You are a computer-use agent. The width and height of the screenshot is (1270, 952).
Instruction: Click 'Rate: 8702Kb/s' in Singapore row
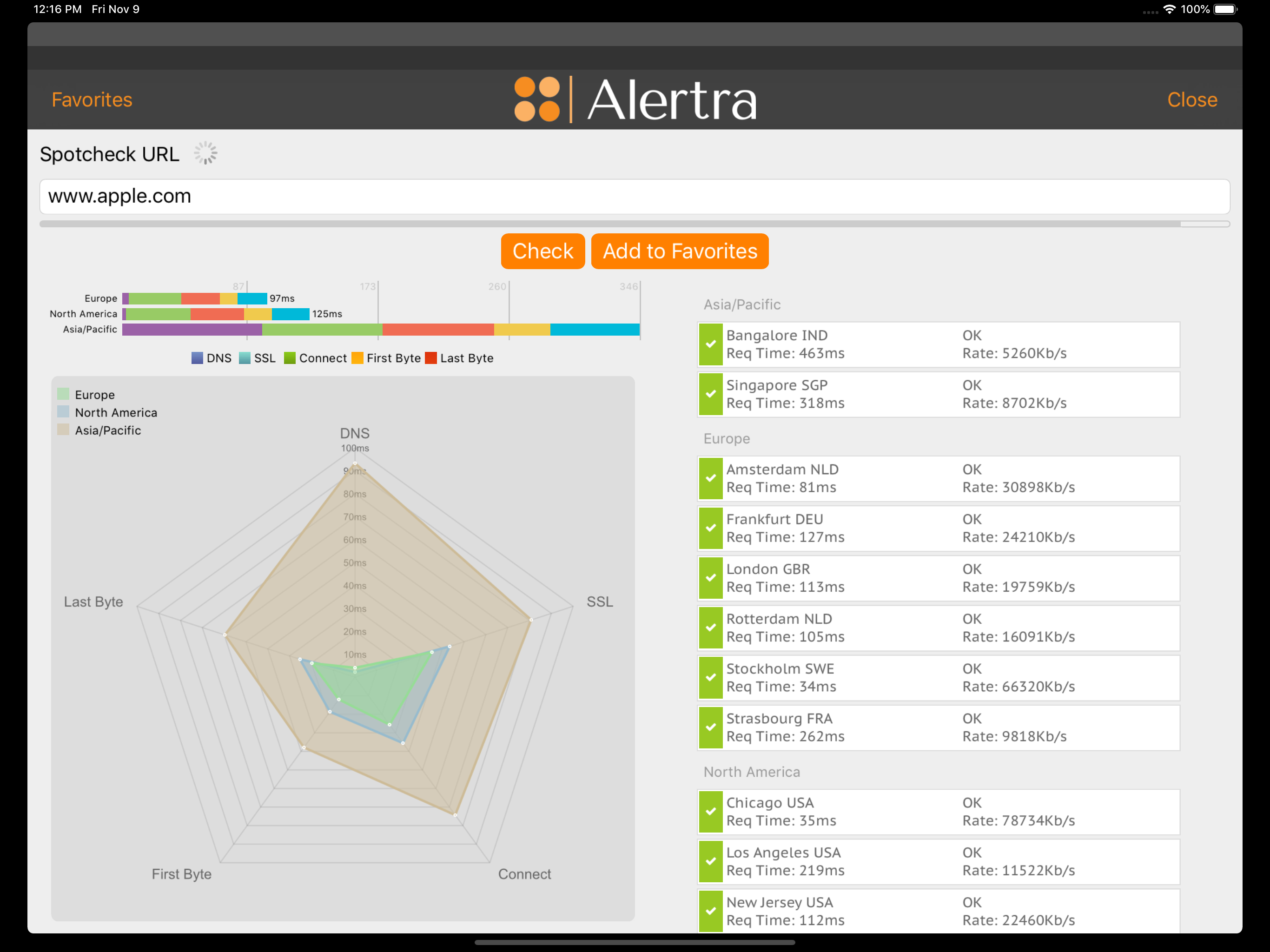pyautogui.click(x=1014, y=403)
